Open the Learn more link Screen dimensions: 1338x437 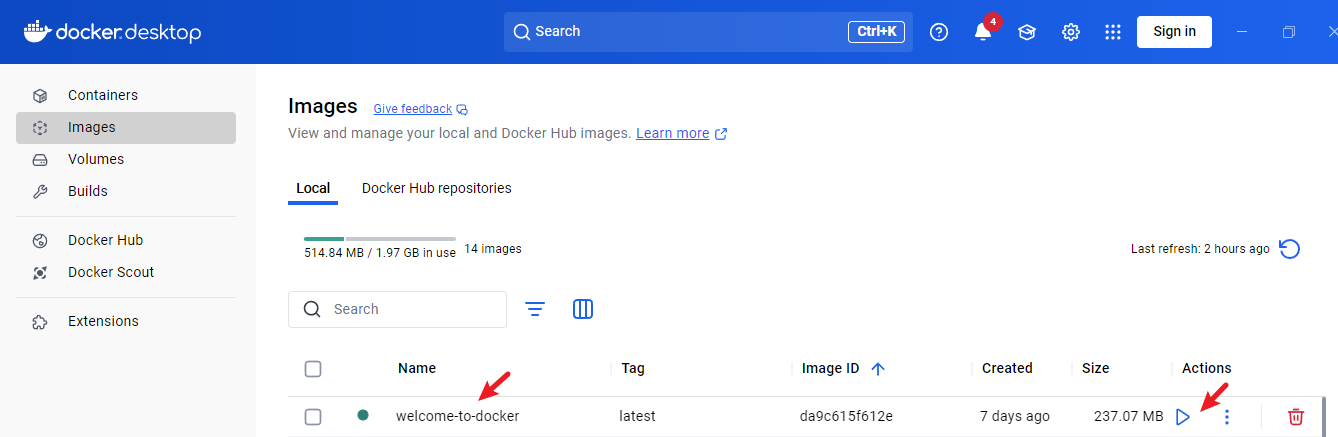point(673,133)
